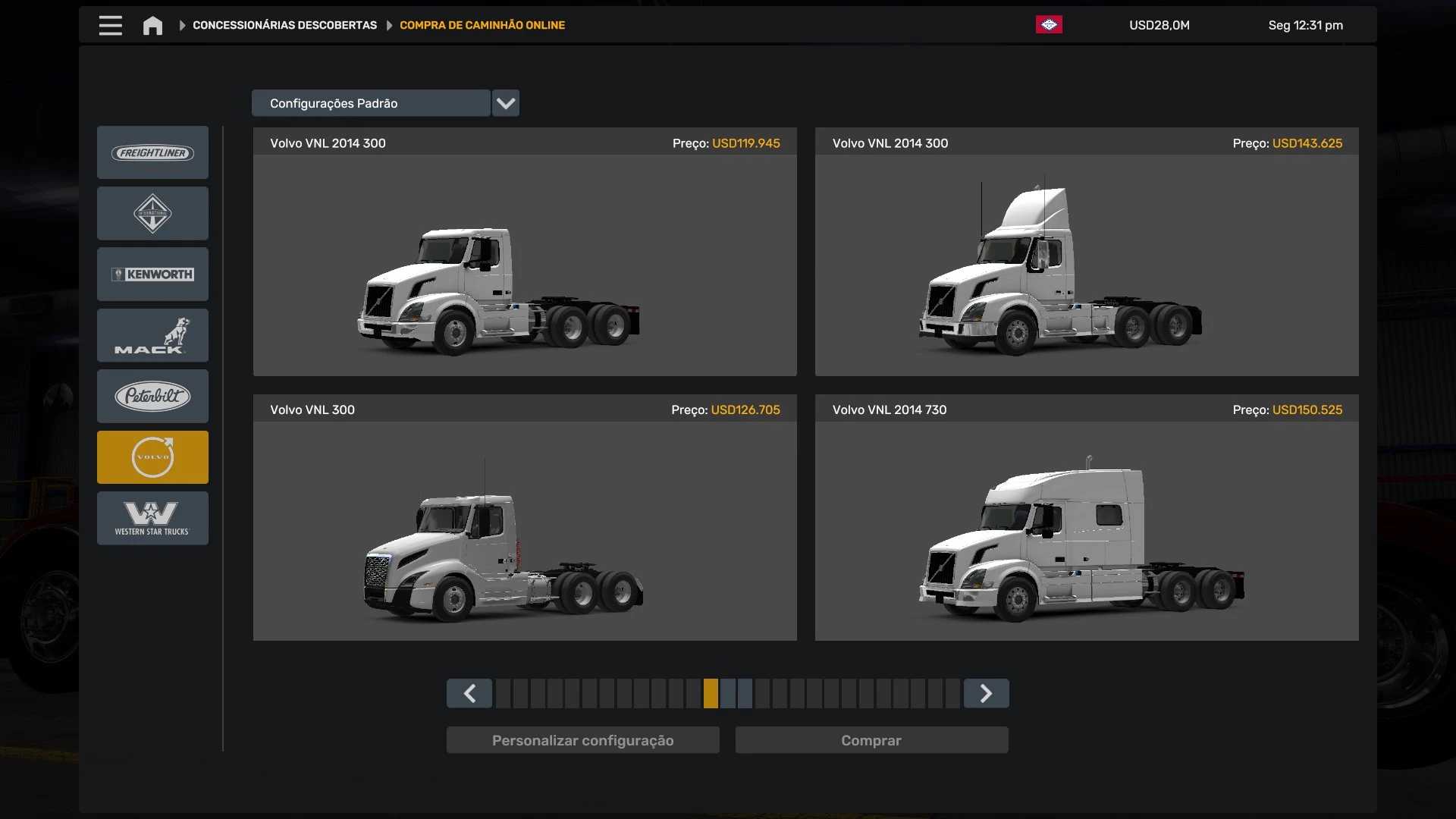Select the Freightliner brand logo
Viewport: 1456px width, 819px height.
pyautogui.click(x=152, y=153)
